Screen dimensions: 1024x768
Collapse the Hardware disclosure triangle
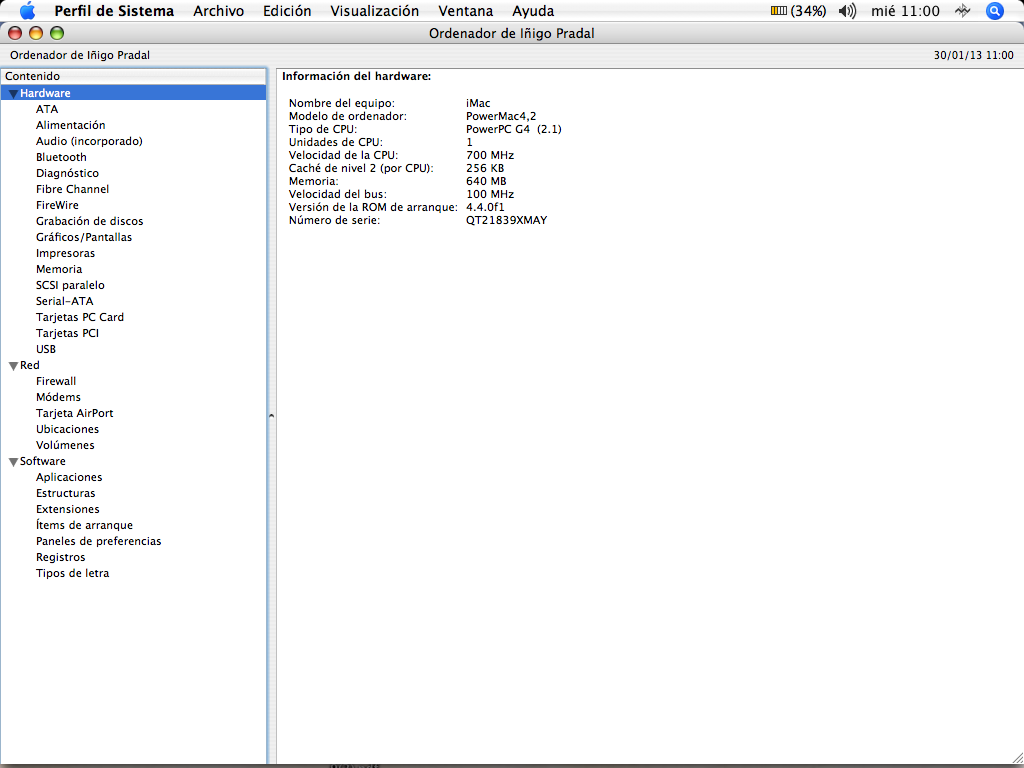tap(13, 94)
